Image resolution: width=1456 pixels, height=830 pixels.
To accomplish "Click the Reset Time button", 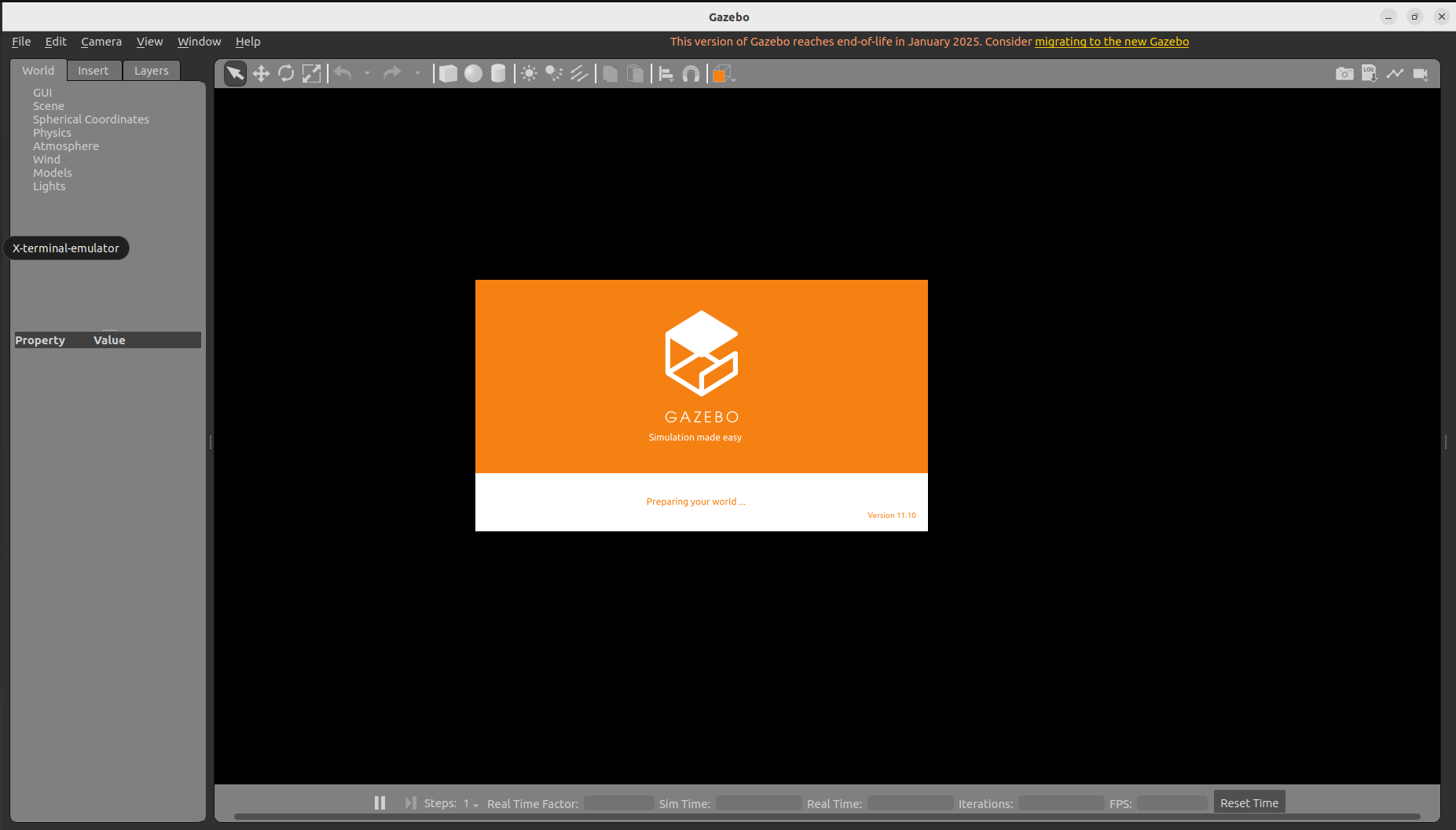I will pyautogui.click(x=1249, y=802).
